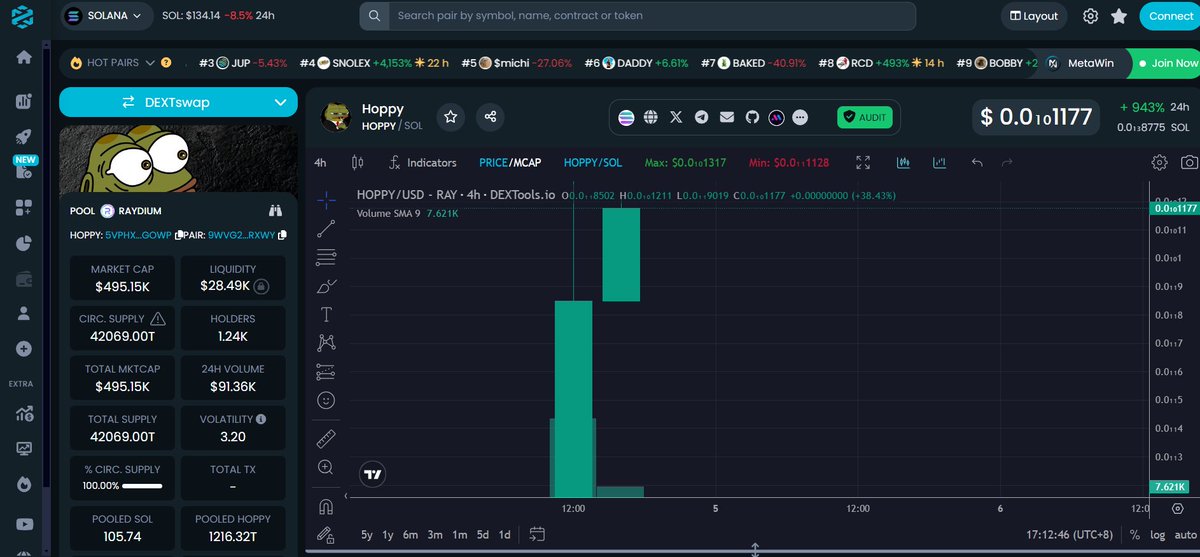
Task: Toggle percent scale on price axis
Action: pyautogui.click(x=1135, y=534)
